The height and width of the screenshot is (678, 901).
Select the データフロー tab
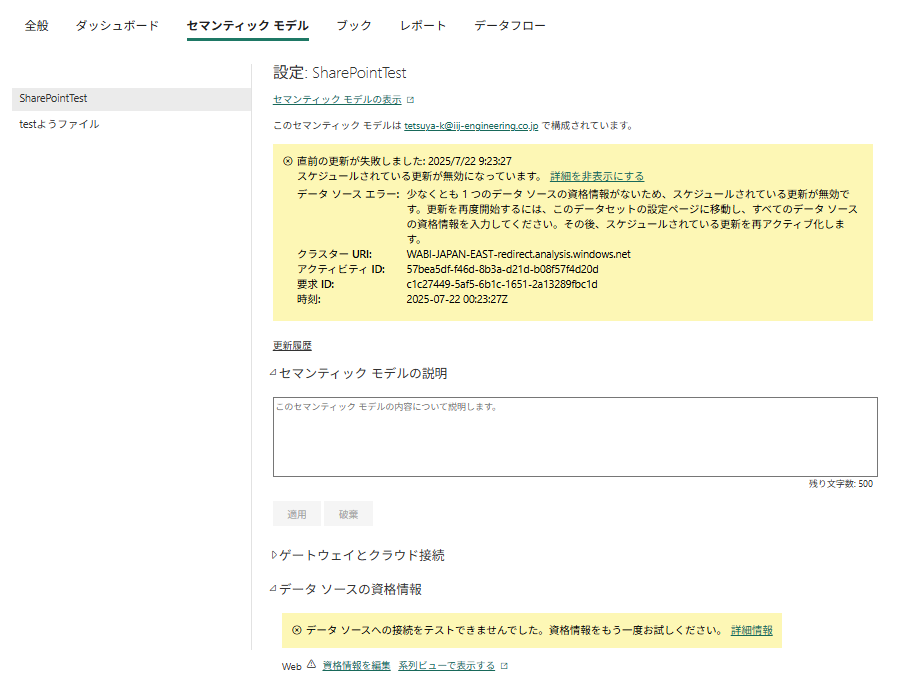510,26
